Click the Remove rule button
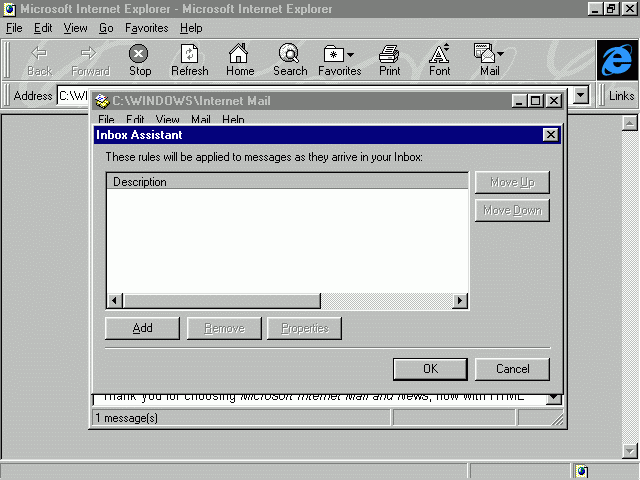This screenshot has height=480, width=640. click(224, 328)
